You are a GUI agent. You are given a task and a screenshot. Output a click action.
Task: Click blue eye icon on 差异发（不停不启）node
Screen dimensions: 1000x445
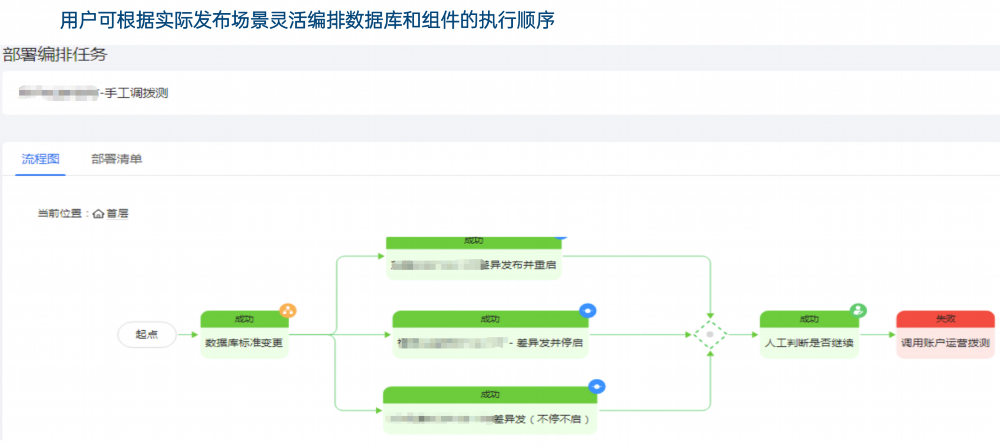tap(596, 386)
